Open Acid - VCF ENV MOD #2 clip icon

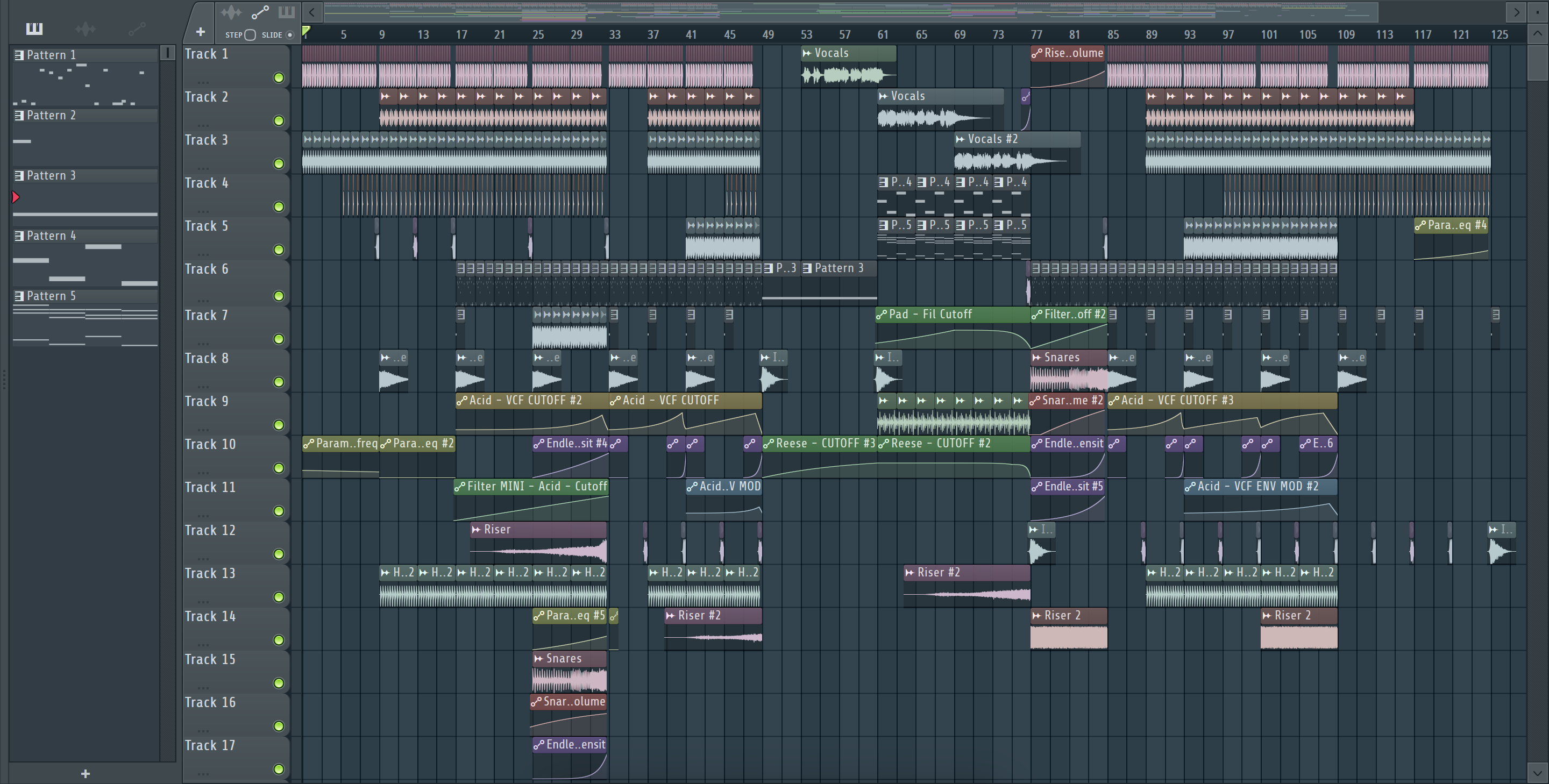point(1189,487)
